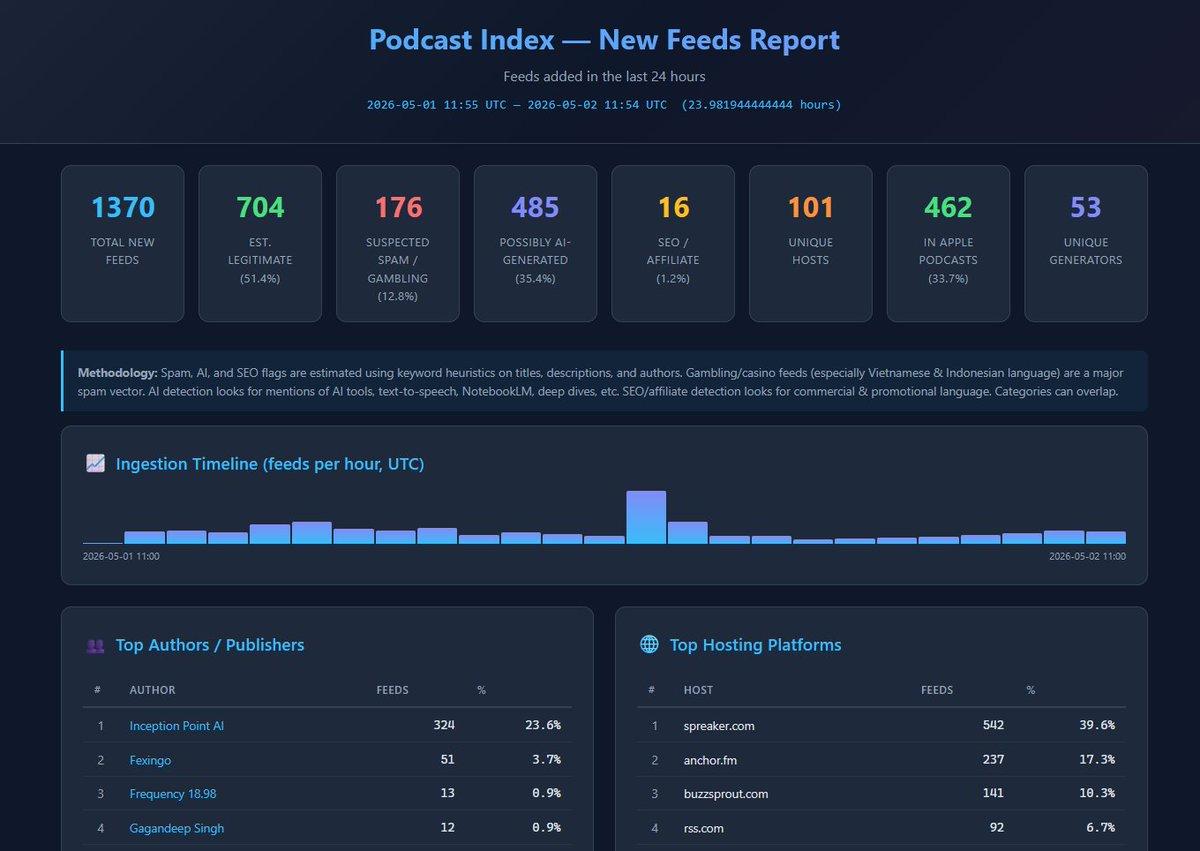Click the 23.6% author percentage cell
This screenshot has width=1200, height=851.
(543, 726)
